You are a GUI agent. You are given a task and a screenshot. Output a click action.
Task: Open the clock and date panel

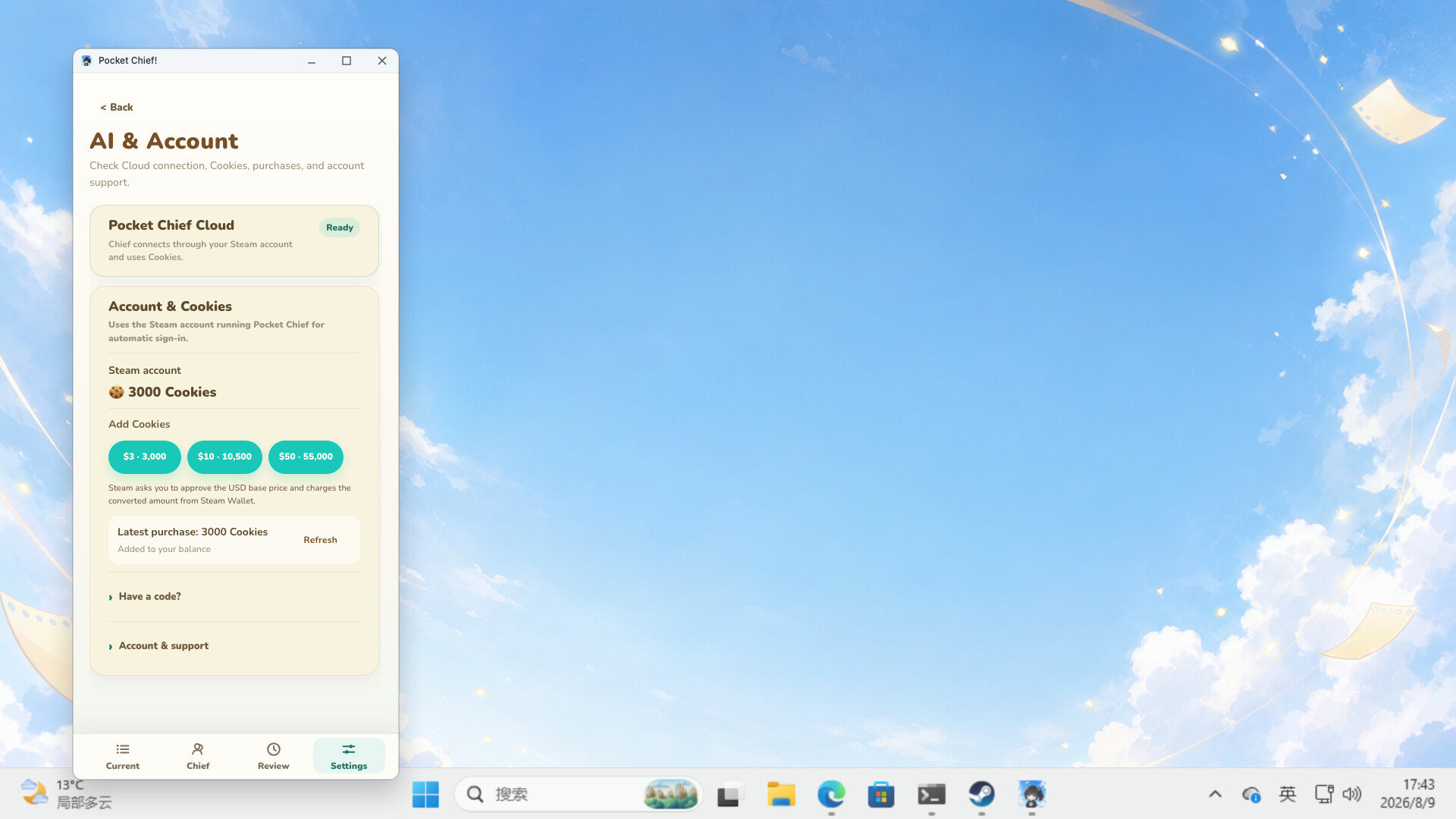pyautogui.click(x=1407, y=794)
